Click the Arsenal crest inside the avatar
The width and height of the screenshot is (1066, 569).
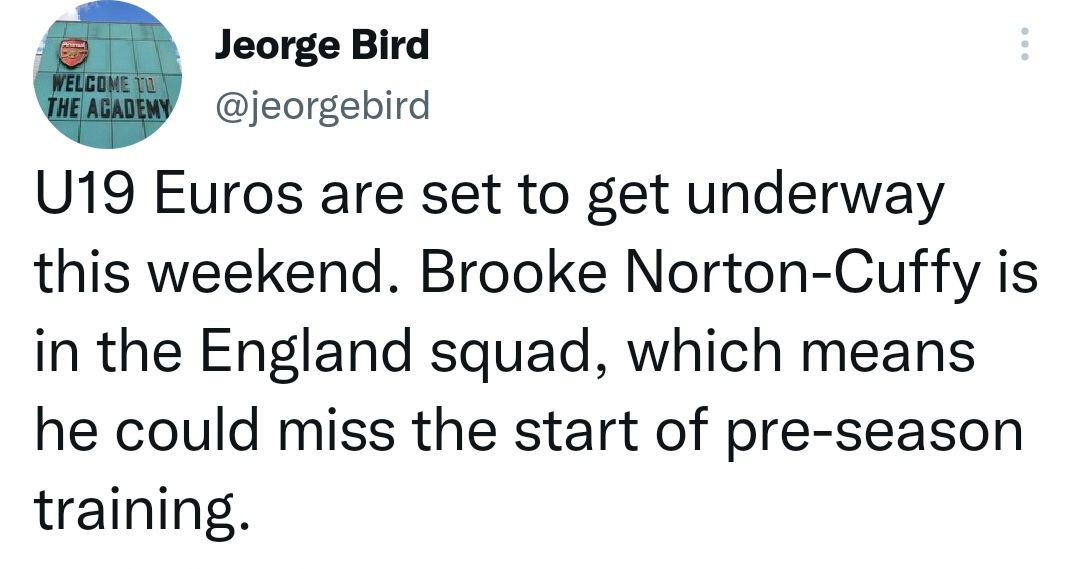click(72, 50)
